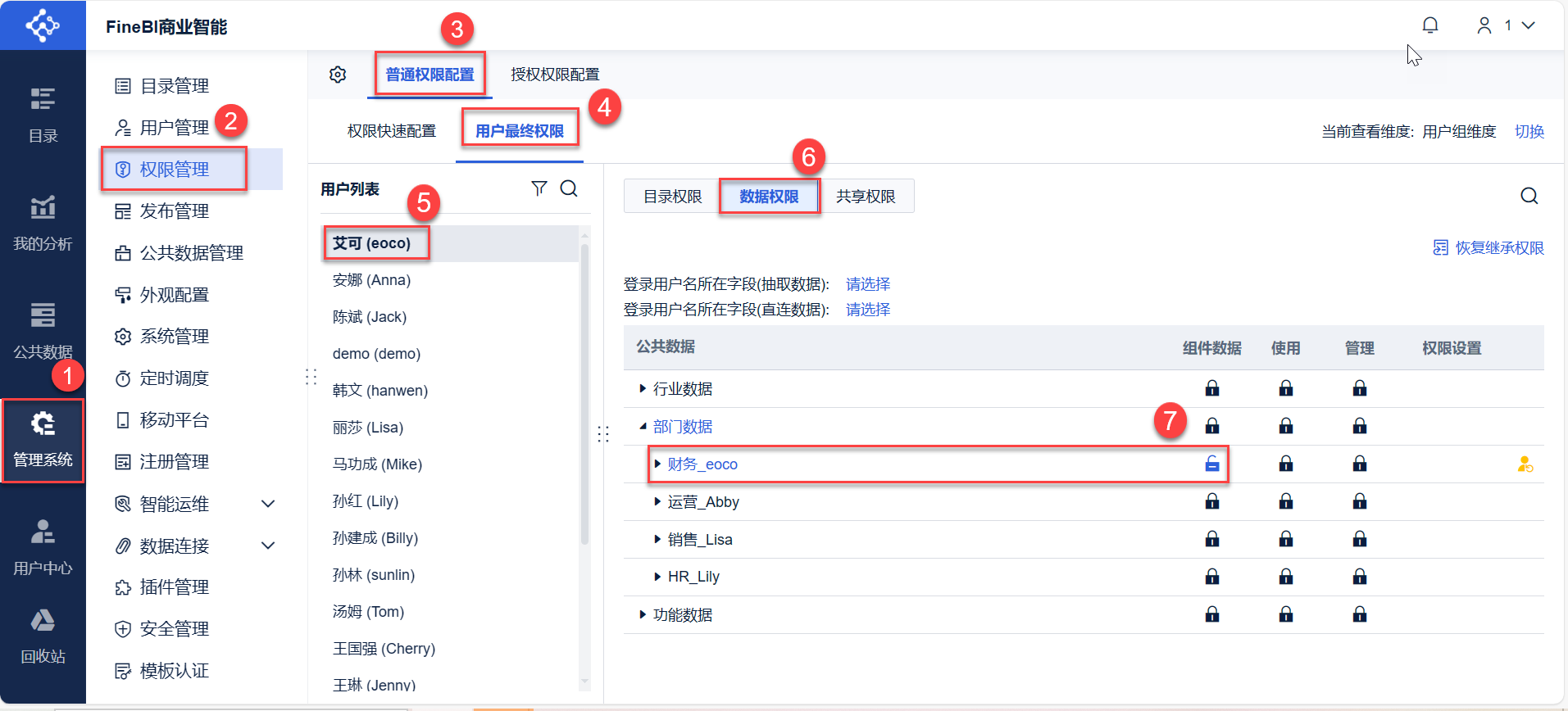Toggle 组件数据 lock for 财务_eoco
This screenshot has width=1568, height=711.
[x=1212, y=464]
